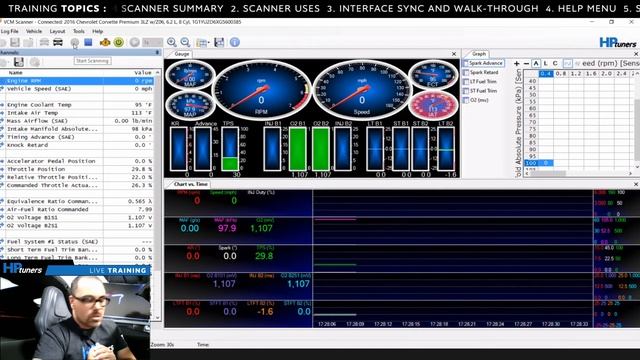The width and height of the screenshot is (640, 360).
Task: Select the Engine Coolant Temp row
Action: (77, 105)
